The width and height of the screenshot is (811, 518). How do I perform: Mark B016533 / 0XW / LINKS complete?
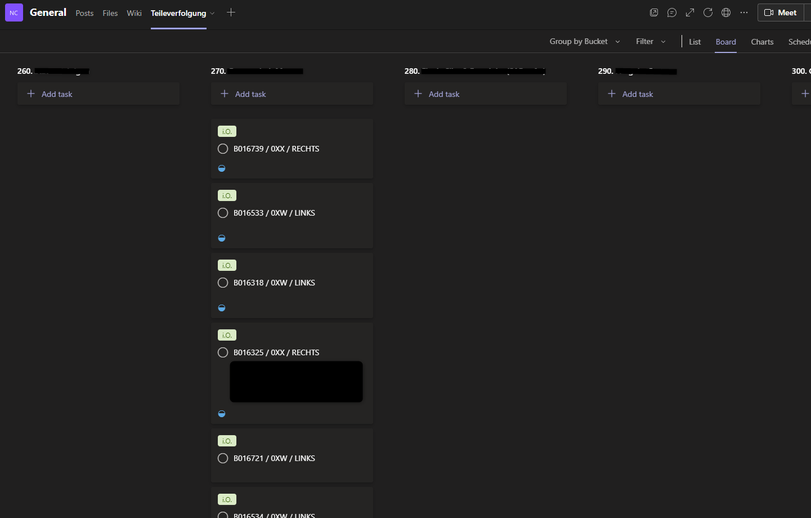coord(222,213)
